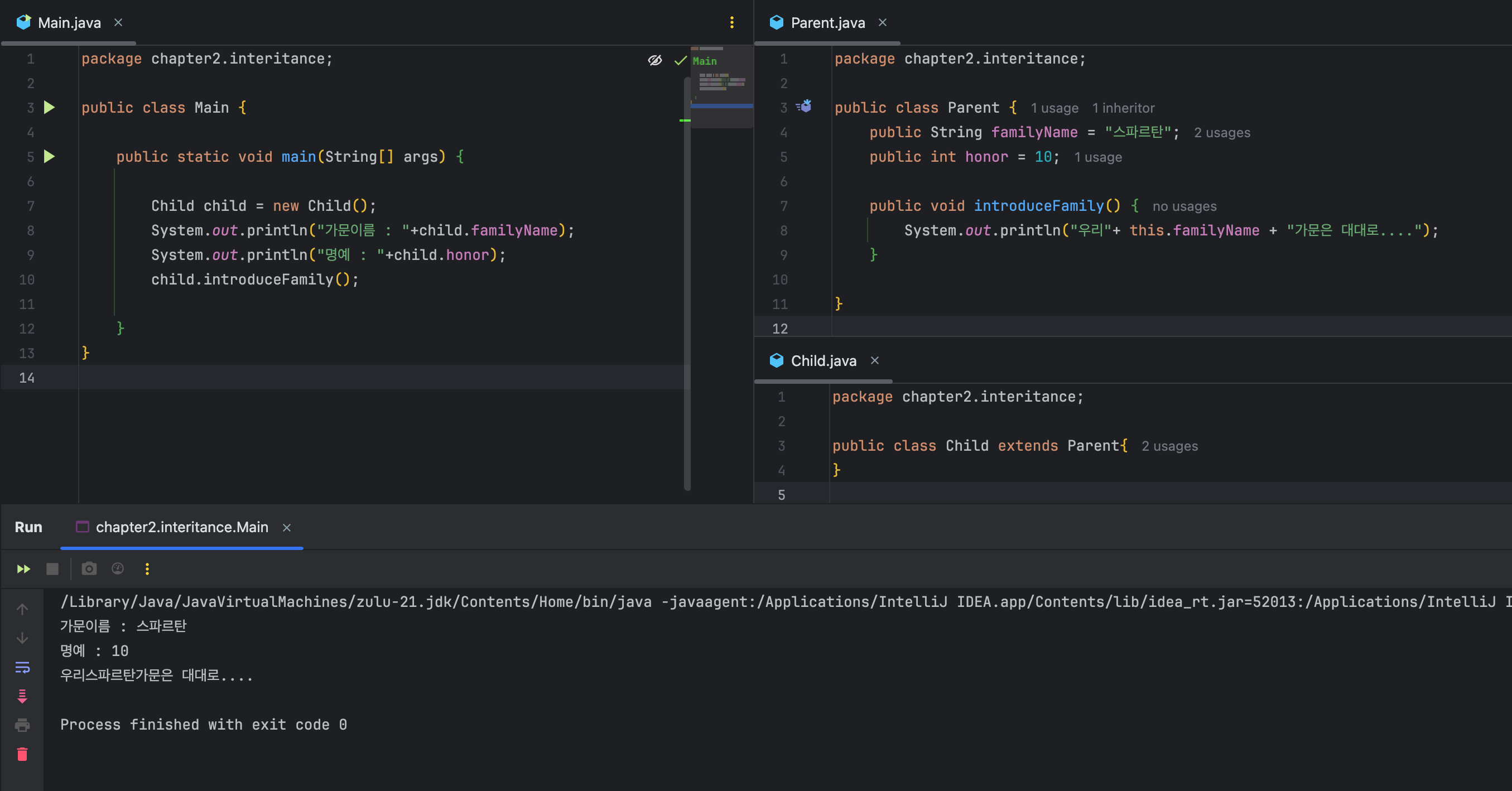Toggle soft-wrap in the Run console

(x=22, y=667)
